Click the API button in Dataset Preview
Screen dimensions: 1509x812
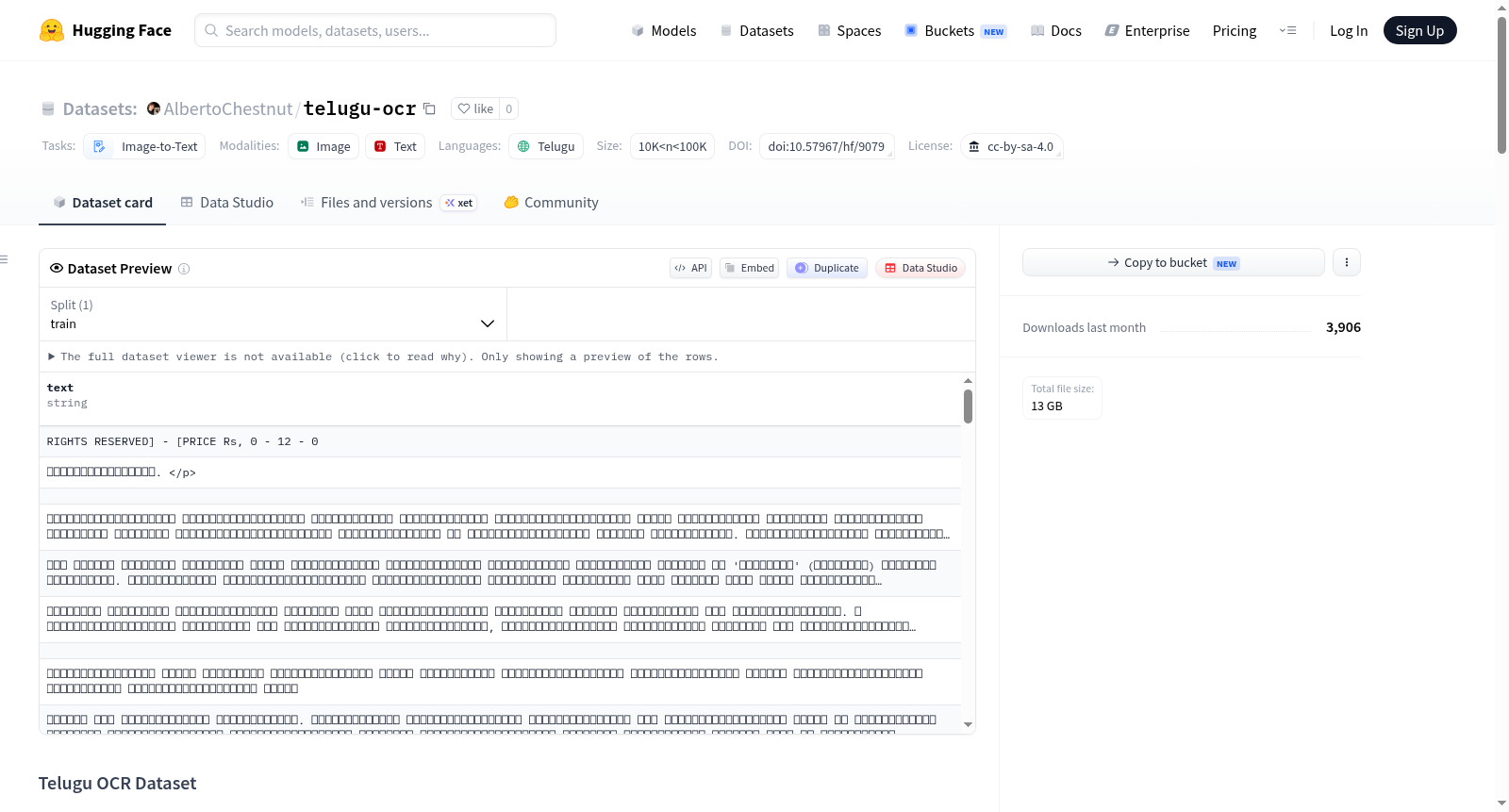(x=690, y=268)
